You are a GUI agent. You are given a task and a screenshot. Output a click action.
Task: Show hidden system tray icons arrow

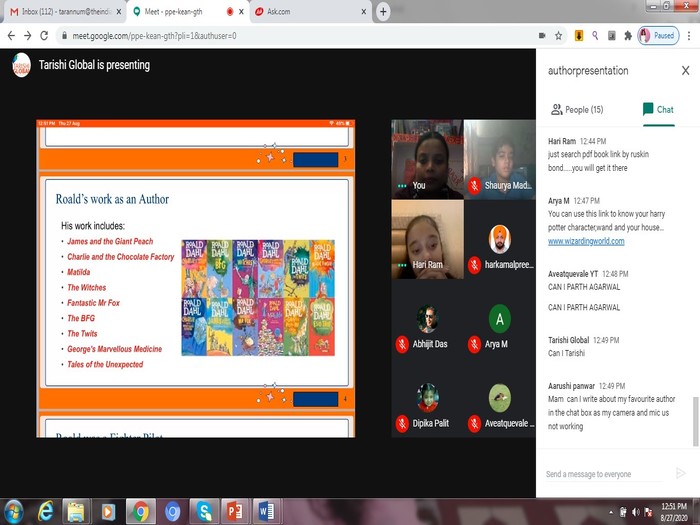click(x=611, y=512)
